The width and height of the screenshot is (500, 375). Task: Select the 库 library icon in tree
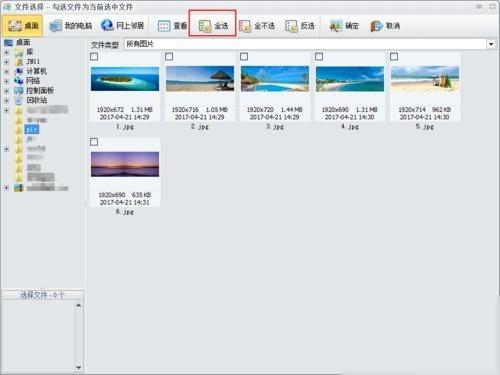[x=19, y=52]
